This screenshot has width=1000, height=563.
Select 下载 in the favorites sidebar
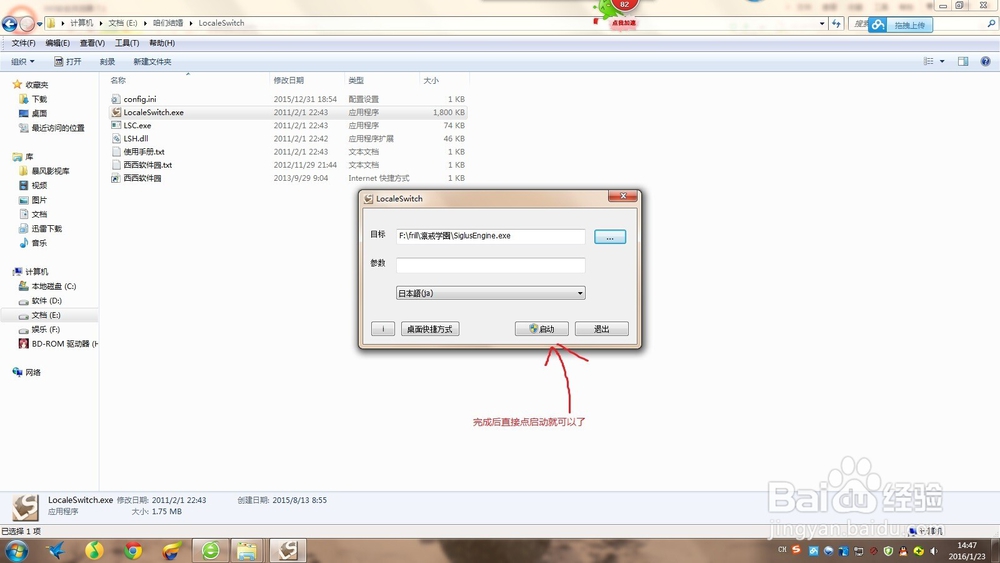(x=39, y=99)
